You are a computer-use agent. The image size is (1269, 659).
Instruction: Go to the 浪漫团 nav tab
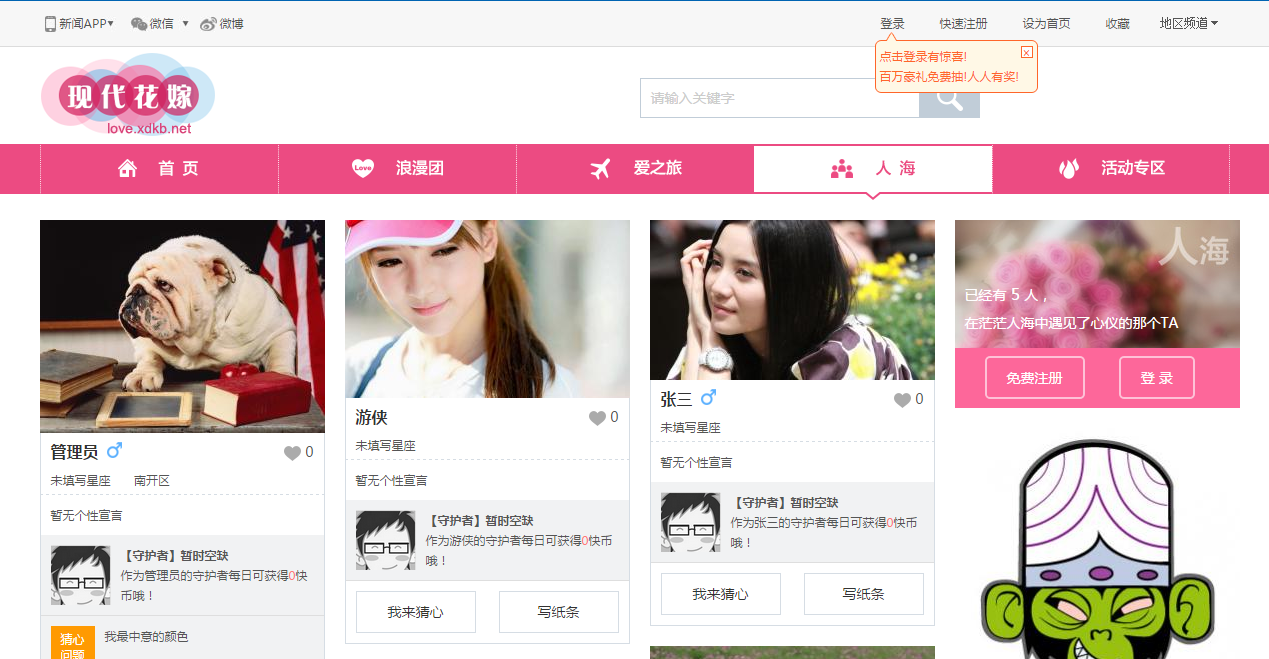pos(397,169)
